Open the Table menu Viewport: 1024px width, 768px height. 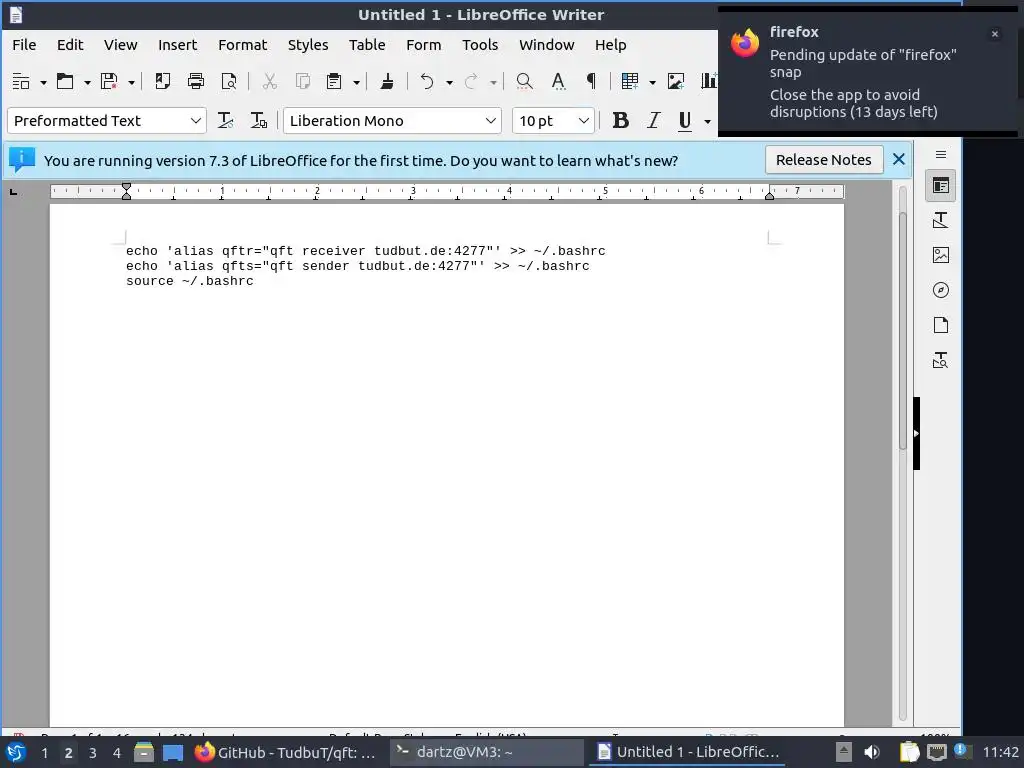point(366,45)
